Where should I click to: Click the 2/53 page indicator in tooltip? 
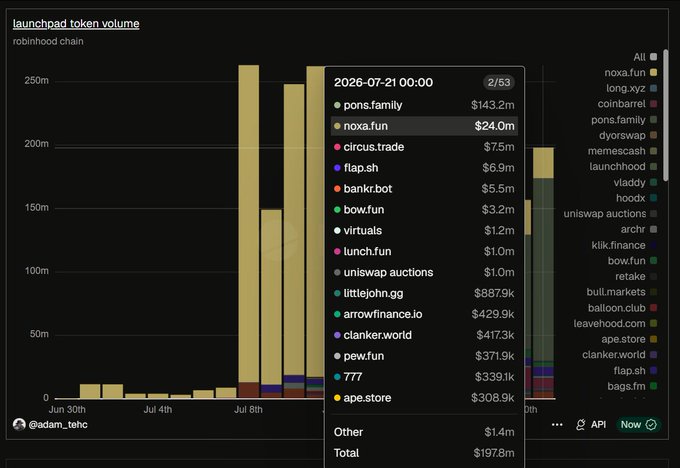499,82
